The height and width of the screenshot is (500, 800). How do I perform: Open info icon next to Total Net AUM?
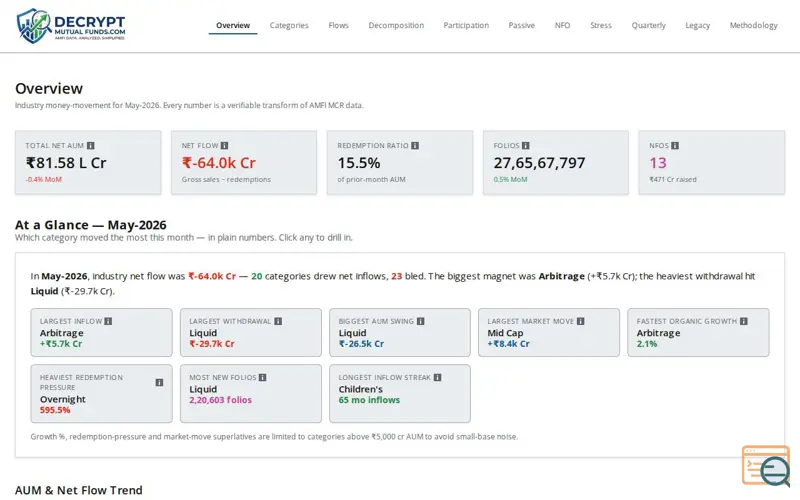click(91, 146)
